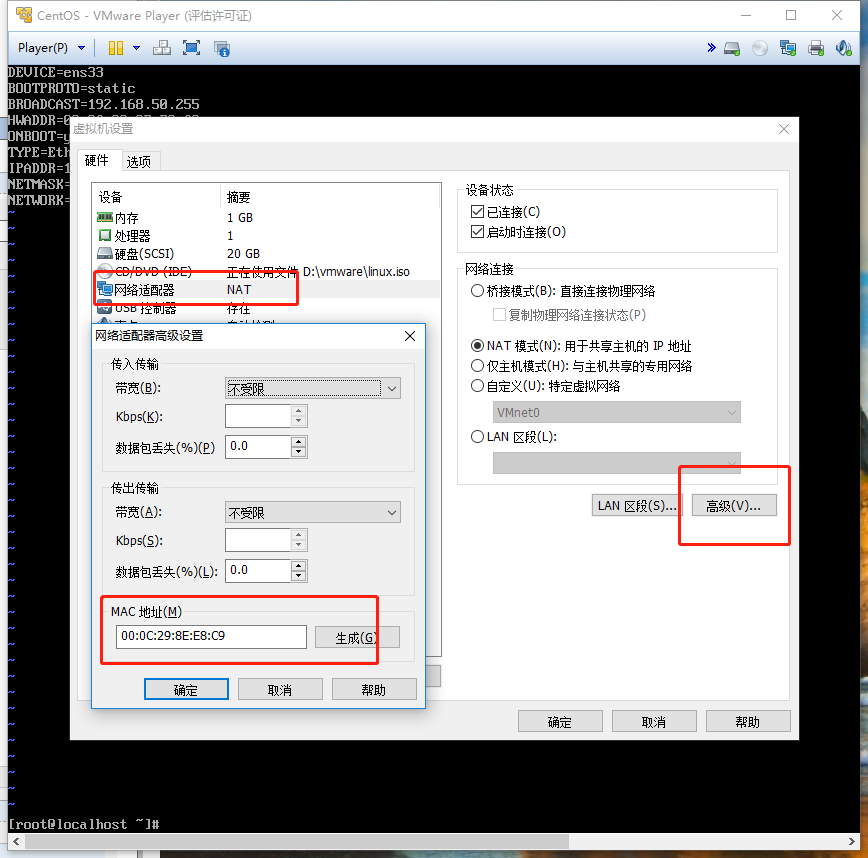Click send Ctrl+Alt+Del icon in toolbar

point(162,48)
